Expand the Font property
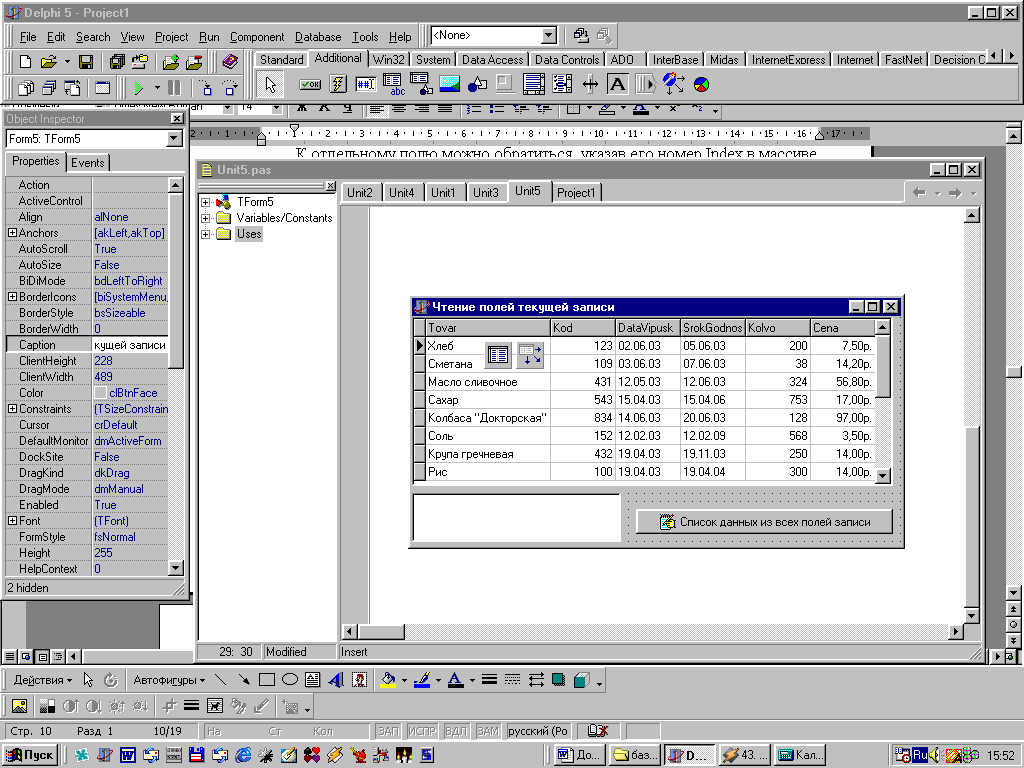This screenshot has width=1024, height=768. click(x=12, y=520)
